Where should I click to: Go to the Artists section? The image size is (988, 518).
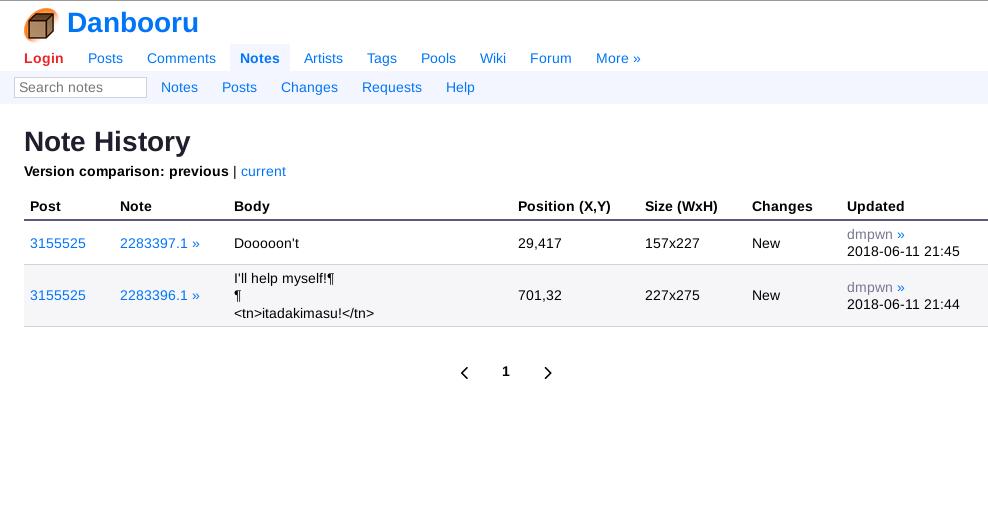point(323,59)
